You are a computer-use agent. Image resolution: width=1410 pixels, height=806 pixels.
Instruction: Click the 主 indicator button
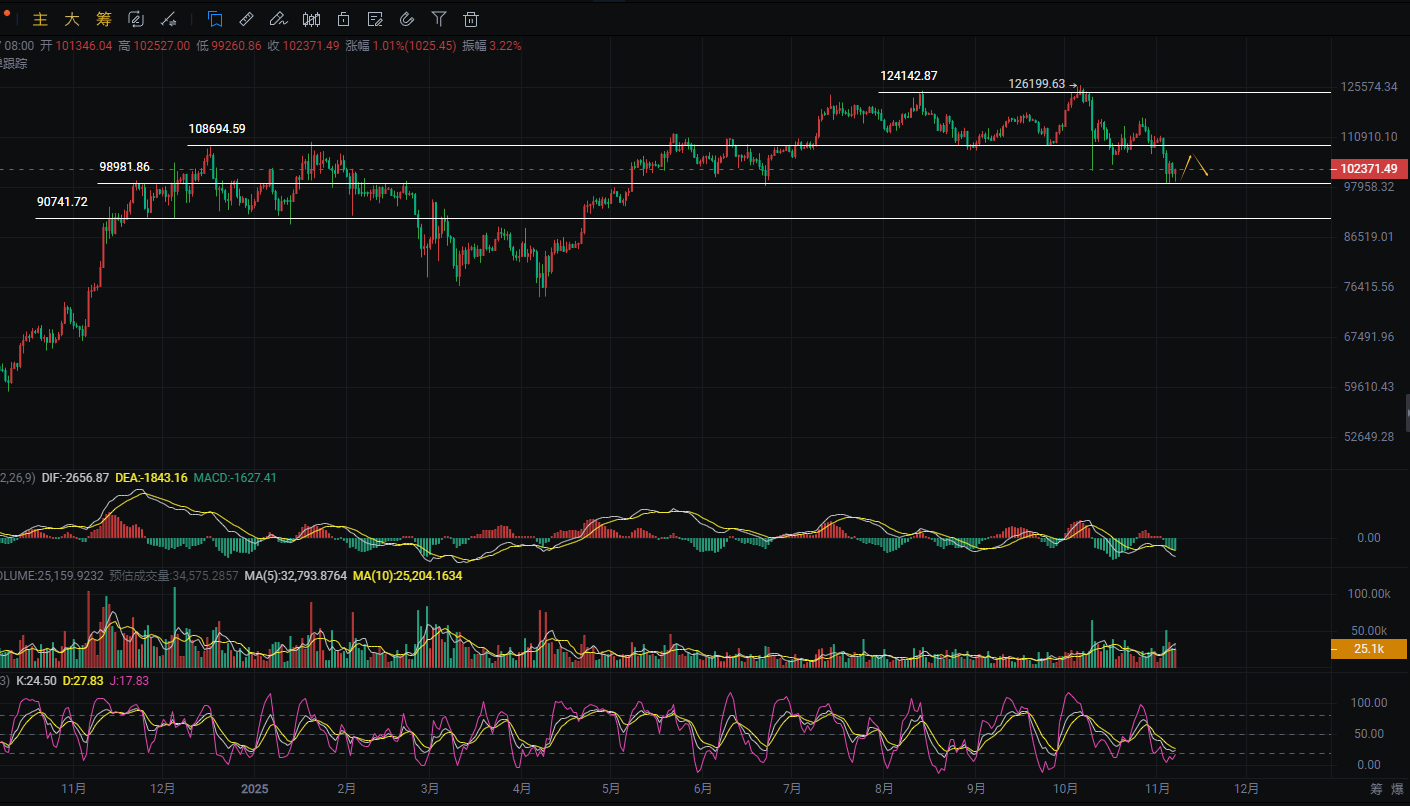coord(41,19)
